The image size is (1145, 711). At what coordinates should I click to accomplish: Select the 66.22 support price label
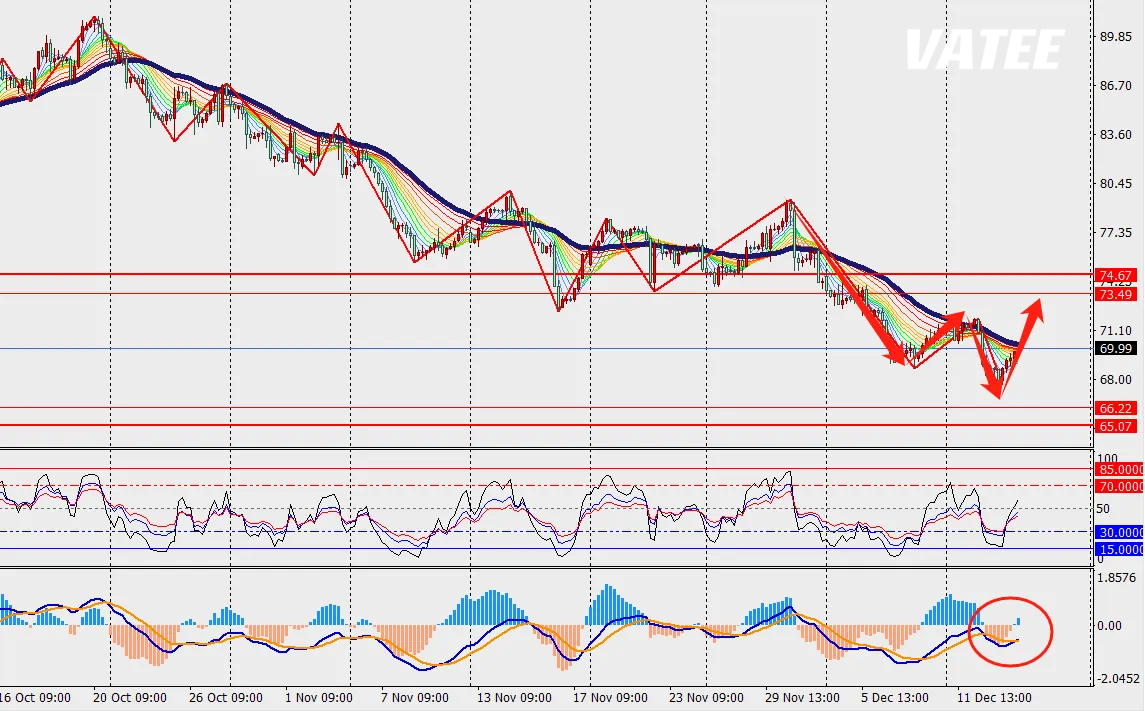1115,408
